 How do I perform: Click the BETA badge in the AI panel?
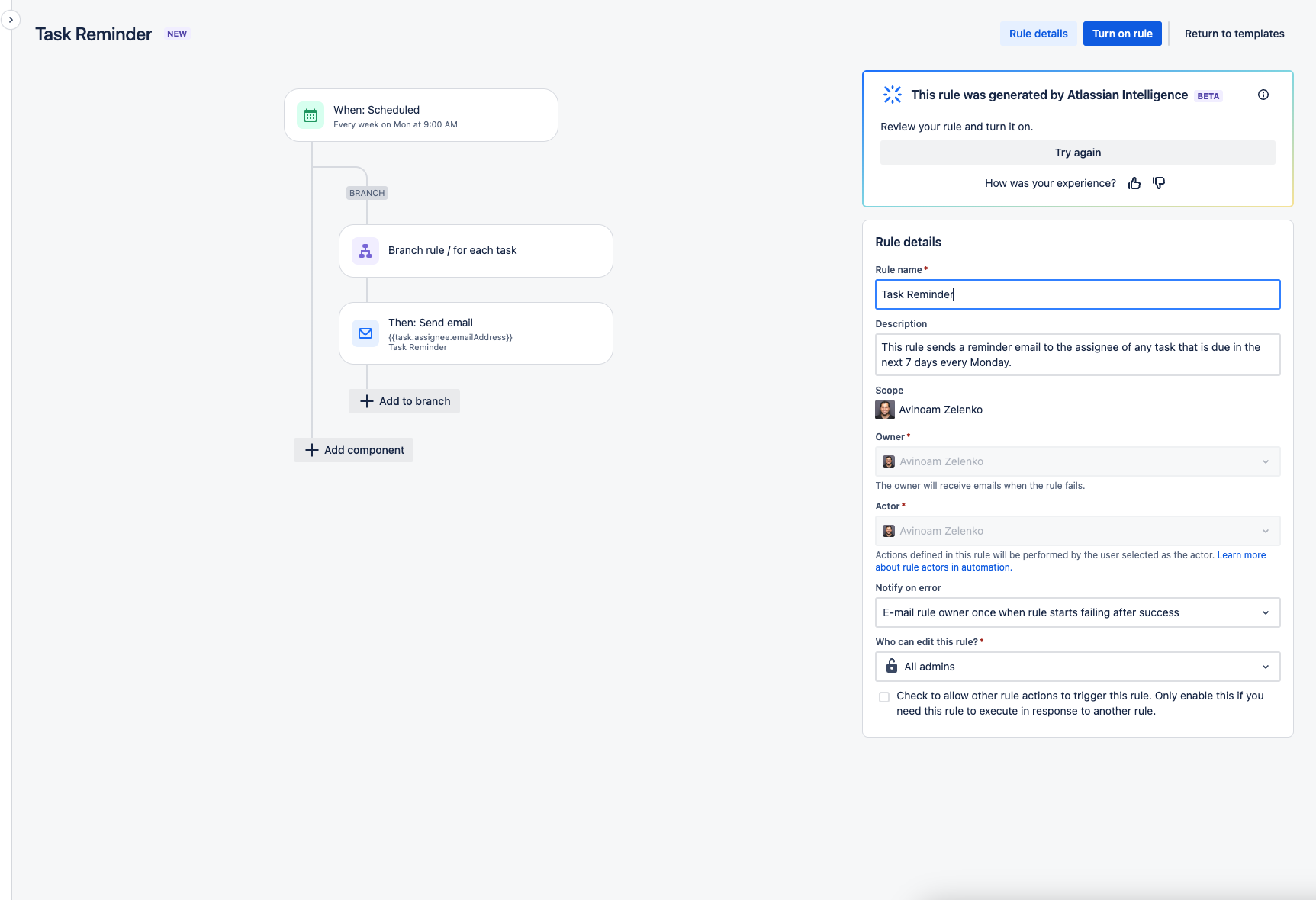(1208, 96)
